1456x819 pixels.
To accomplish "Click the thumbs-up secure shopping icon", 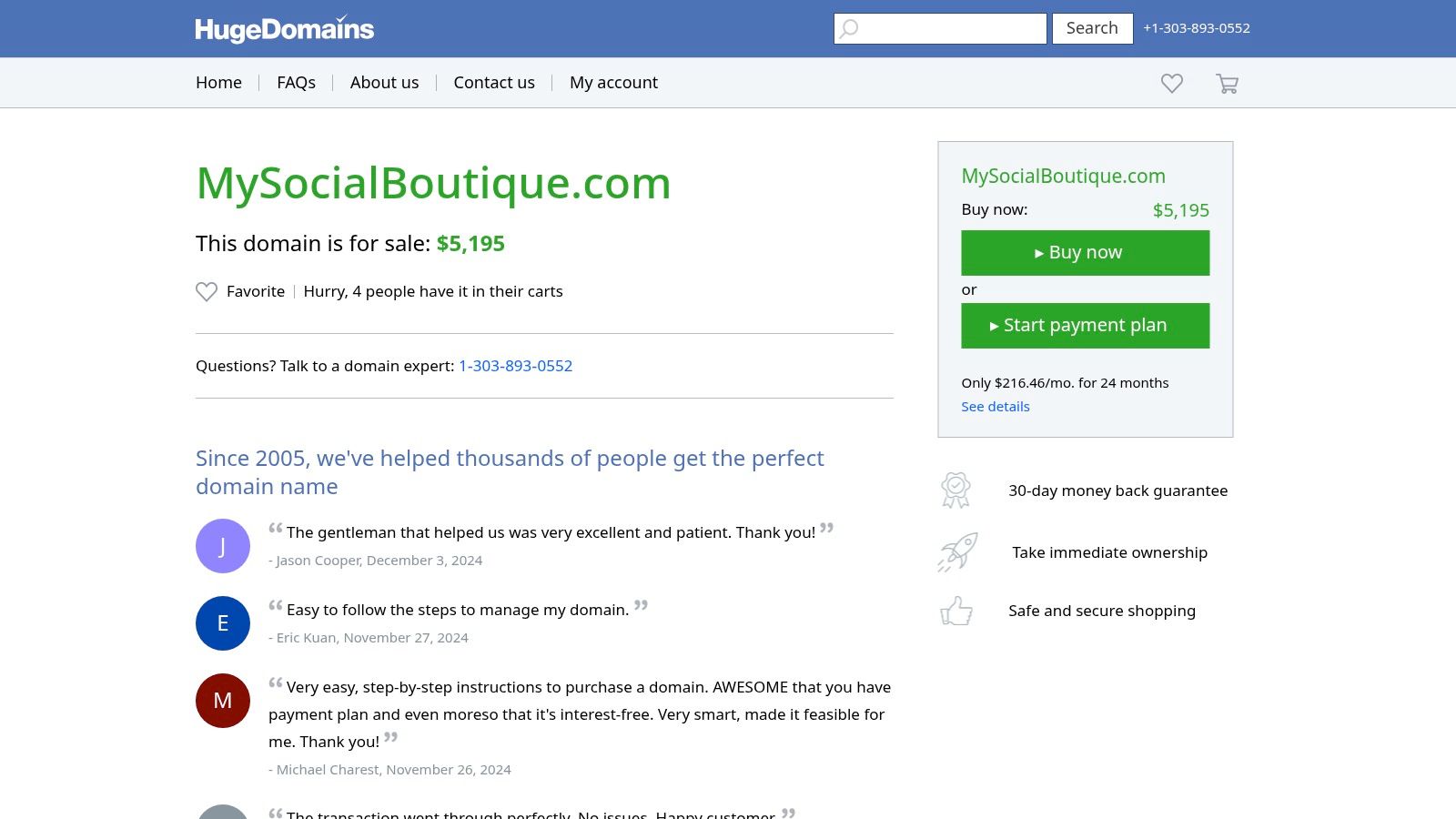I will pos(956,611).
